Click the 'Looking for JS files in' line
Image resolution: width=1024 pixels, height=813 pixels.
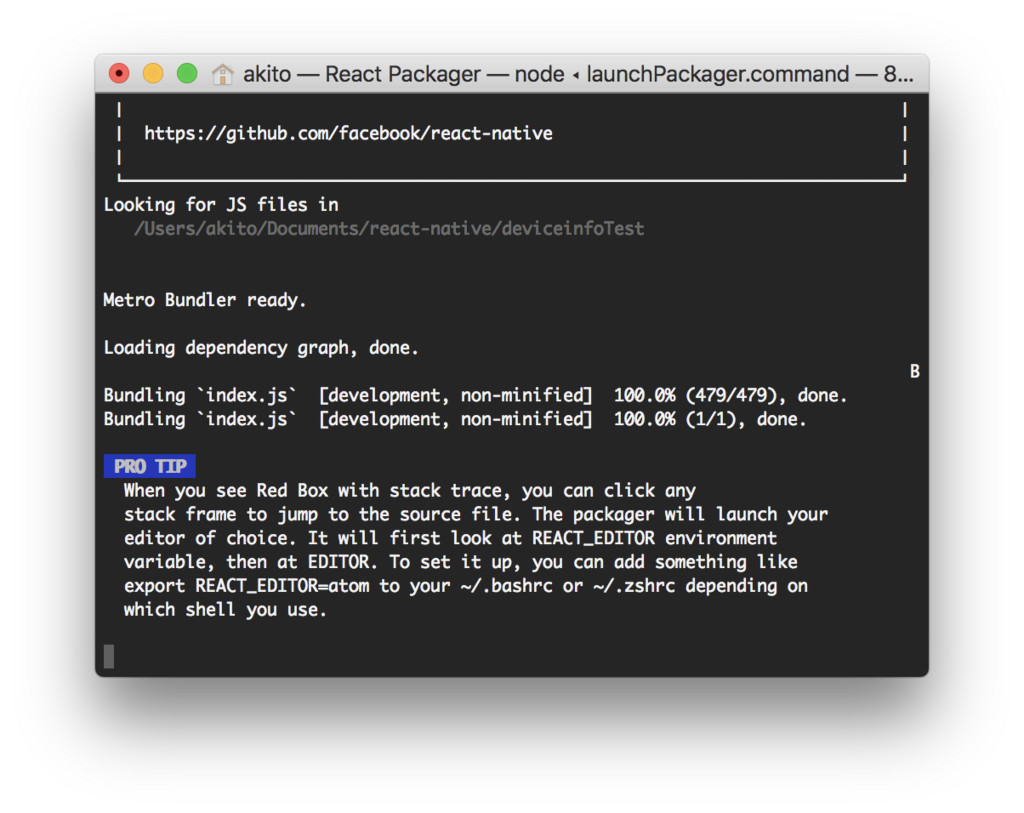[x=221, y=204]
